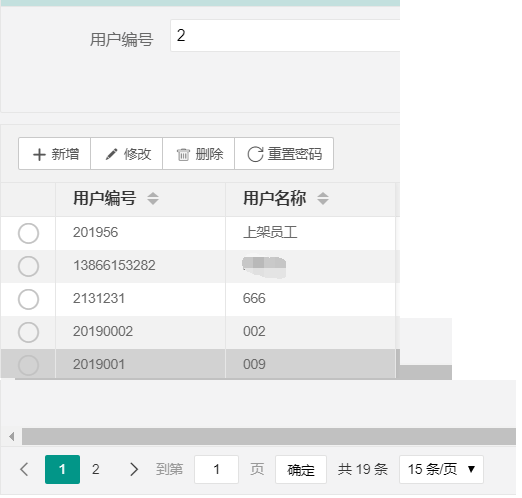This screenshot has height=498, width=522.
Task: Select radio button for user 201956
Action: pos(28,234)
